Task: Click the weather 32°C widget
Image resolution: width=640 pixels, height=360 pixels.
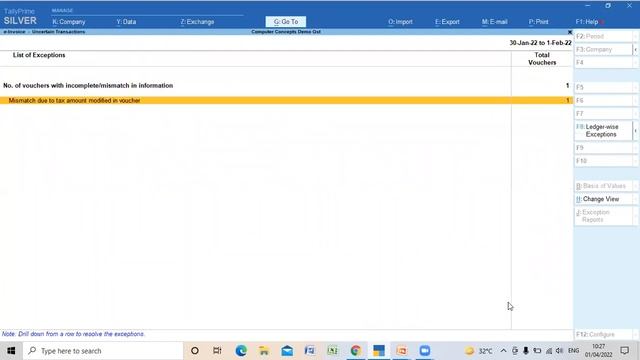Action: [x=479, y=351]
